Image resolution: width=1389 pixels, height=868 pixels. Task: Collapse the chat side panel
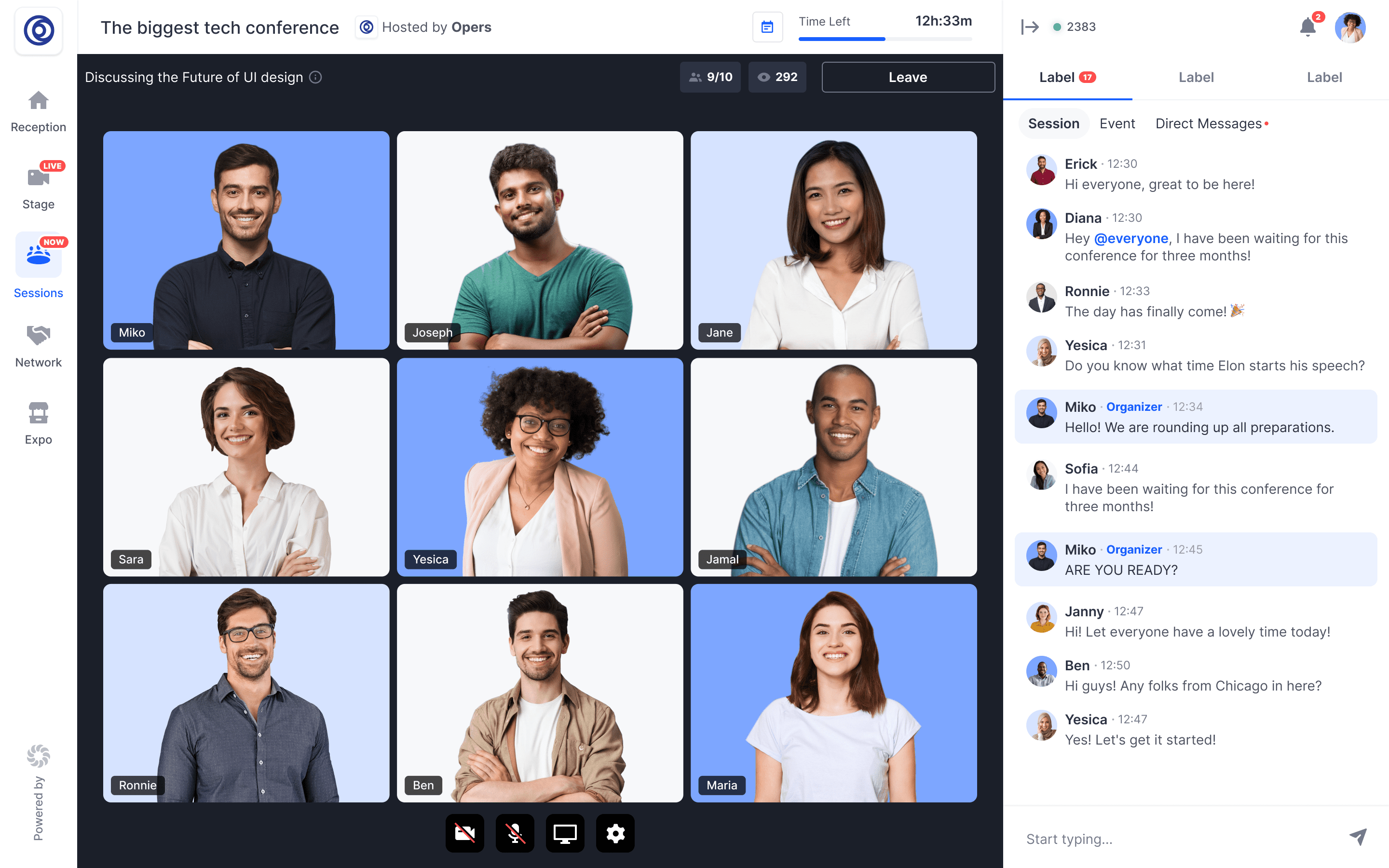pos(1030,27)
